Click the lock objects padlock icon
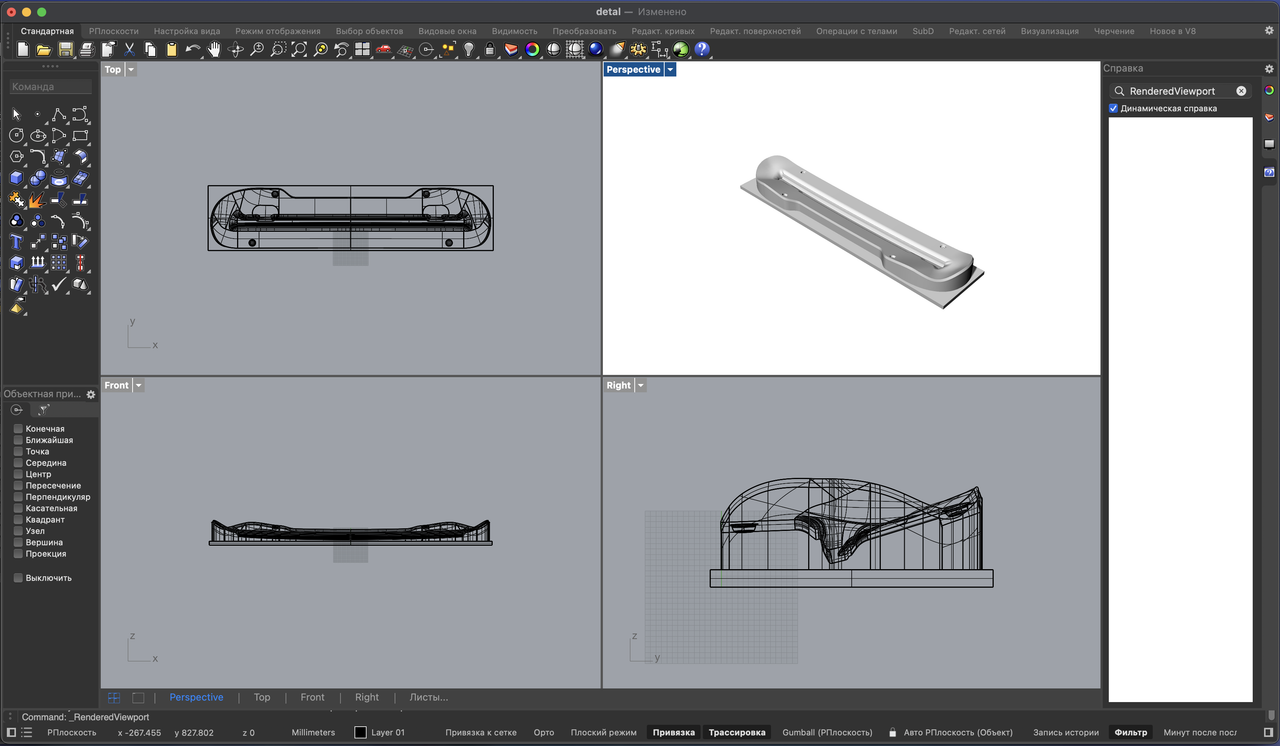The image size is (1280, 746). pyautogui.click(x=489, y=49)
